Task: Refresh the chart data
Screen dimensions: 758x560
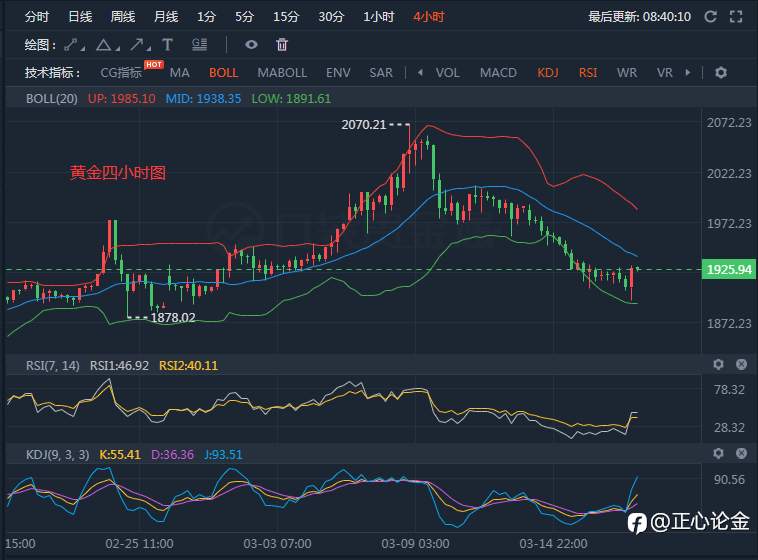Action: tap(710, 17)
